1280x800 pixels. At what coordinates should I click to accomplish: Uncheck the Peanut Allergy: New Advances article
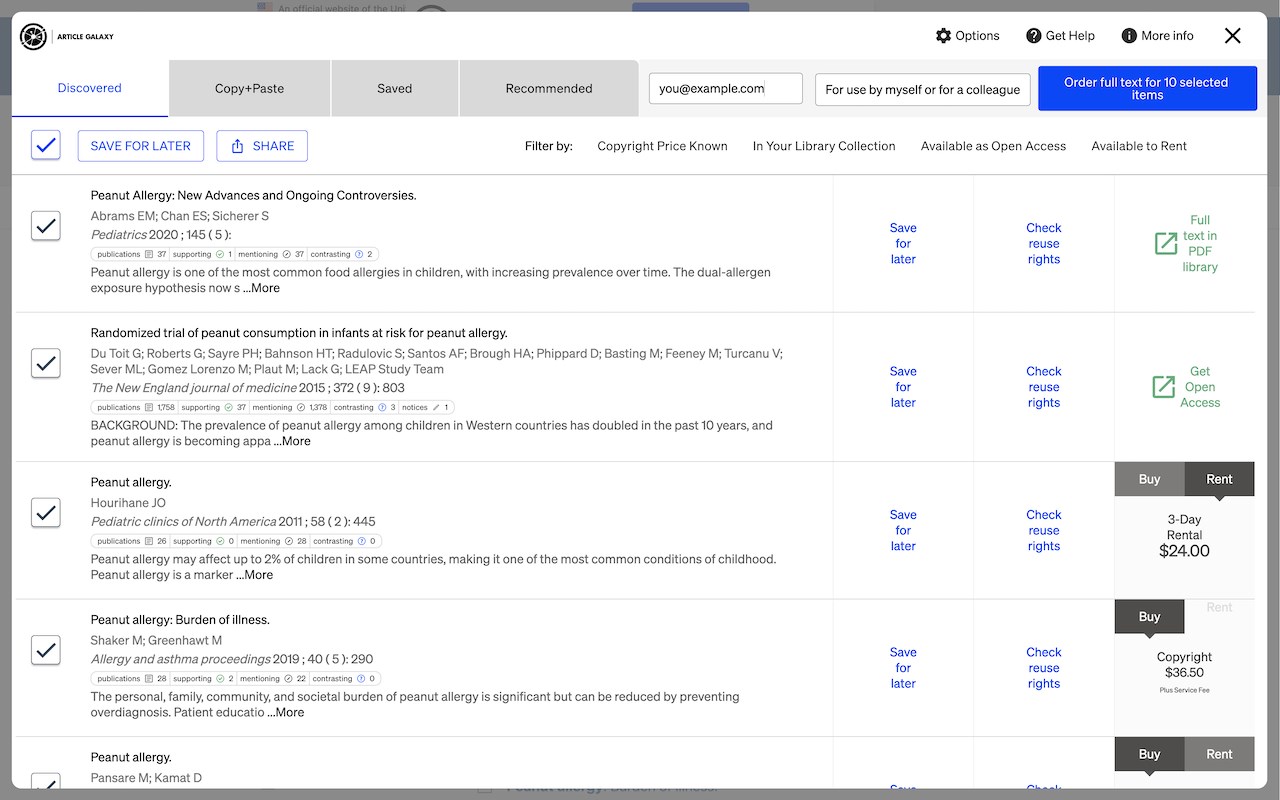[x=46, y=225]
